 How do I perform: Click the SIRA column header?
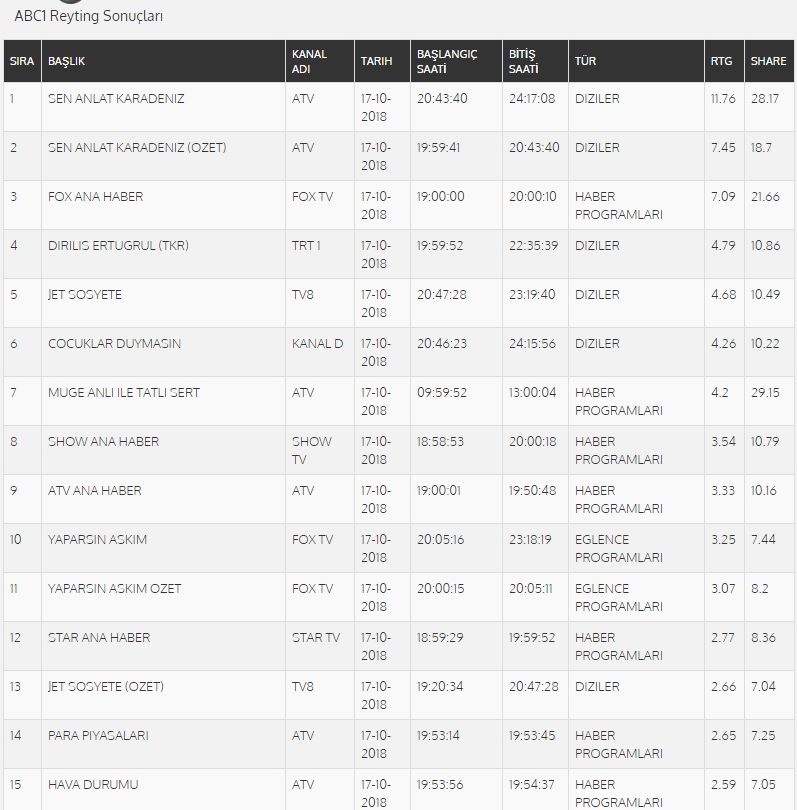22,61
